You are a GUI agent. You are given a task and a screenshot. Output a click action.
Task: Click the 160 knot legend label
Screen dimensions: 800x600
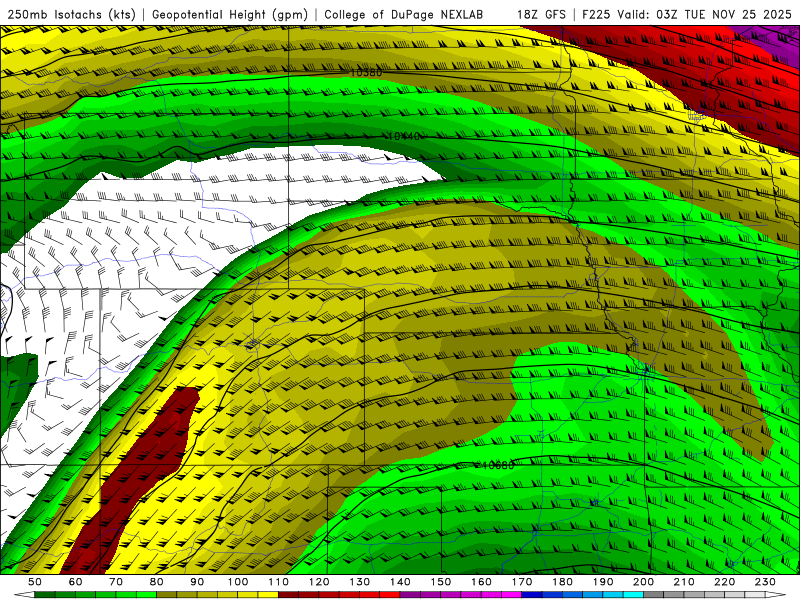481,582
